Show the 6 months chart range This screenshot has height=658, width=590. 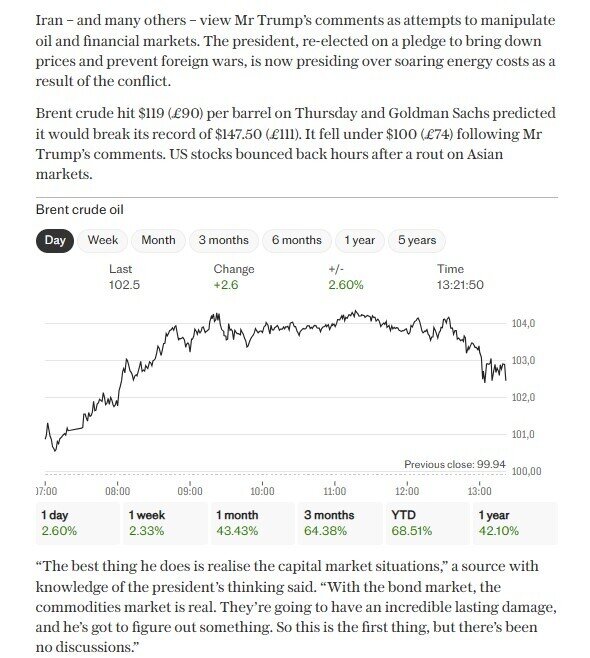pyautogui.click(x=297, y=240)
